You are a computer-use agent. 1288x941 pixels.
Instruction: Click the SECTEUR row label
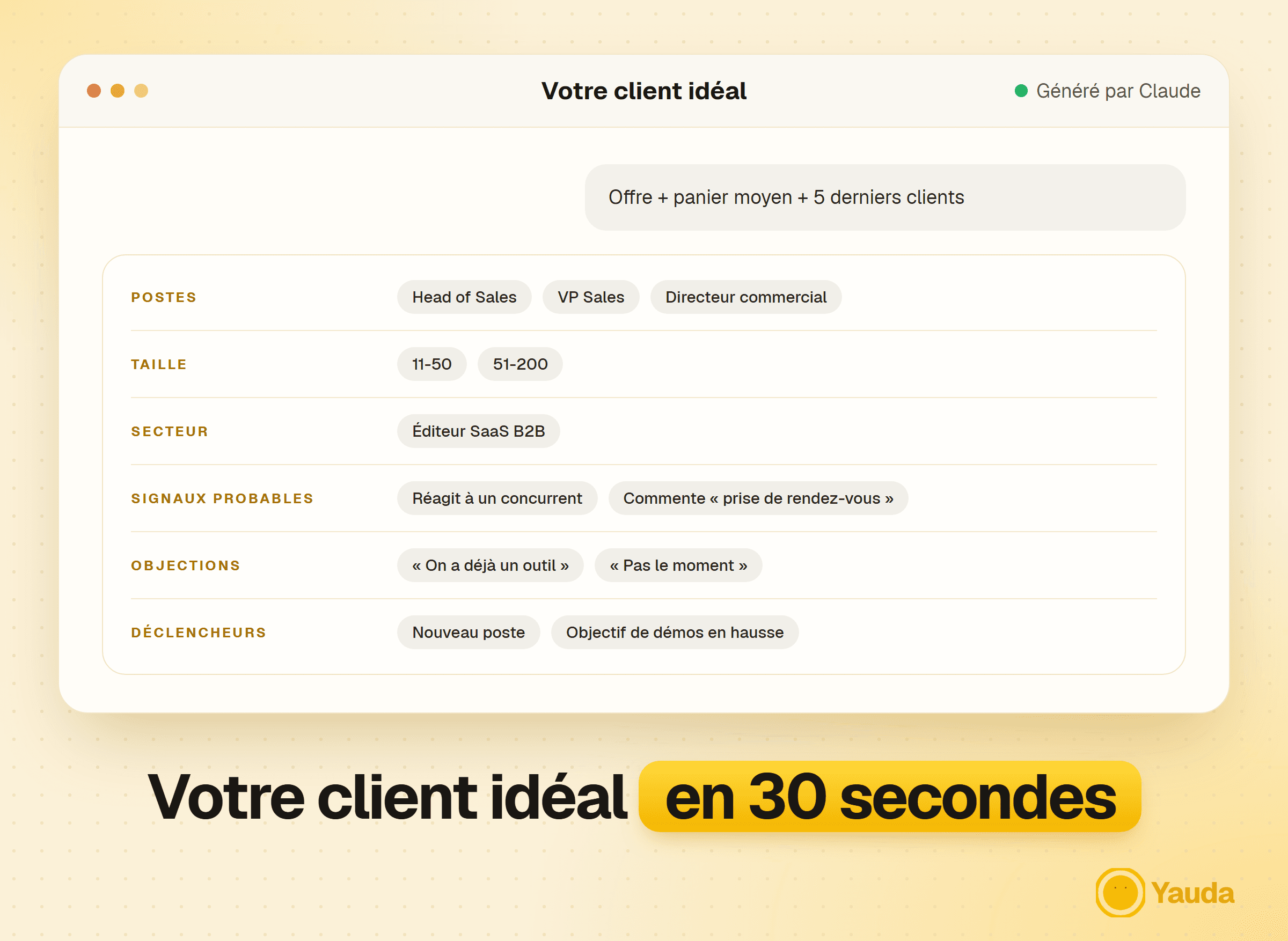point(170,432)
